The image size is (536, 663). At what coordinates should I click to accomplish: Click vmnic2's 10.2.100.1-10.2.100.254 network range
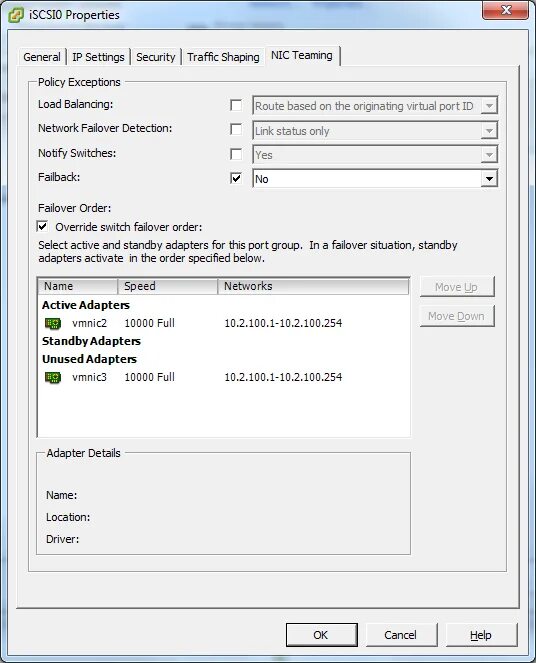point(283,323)
